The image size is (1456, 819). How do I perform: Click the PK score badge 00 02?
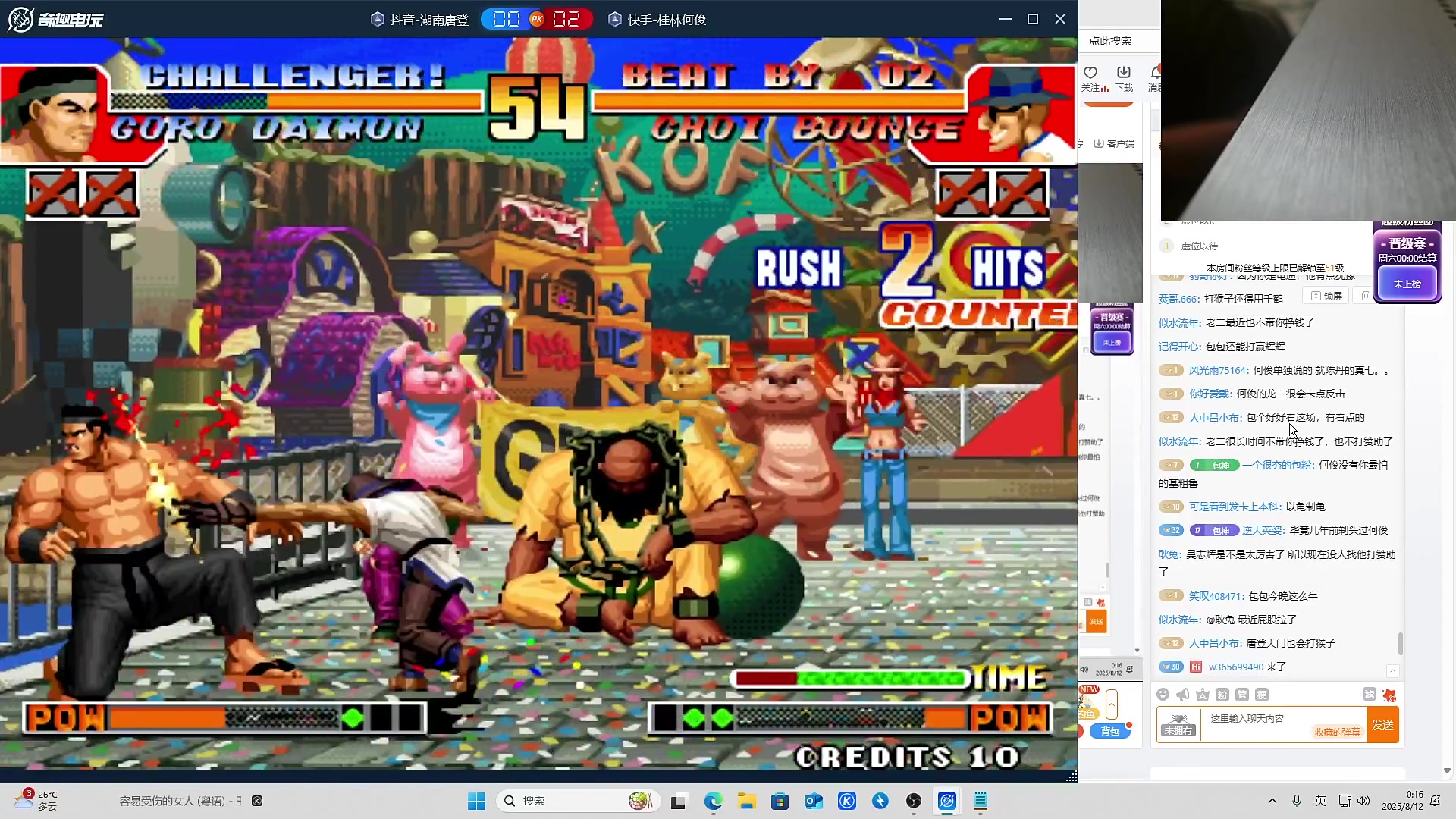pos(537,20)
